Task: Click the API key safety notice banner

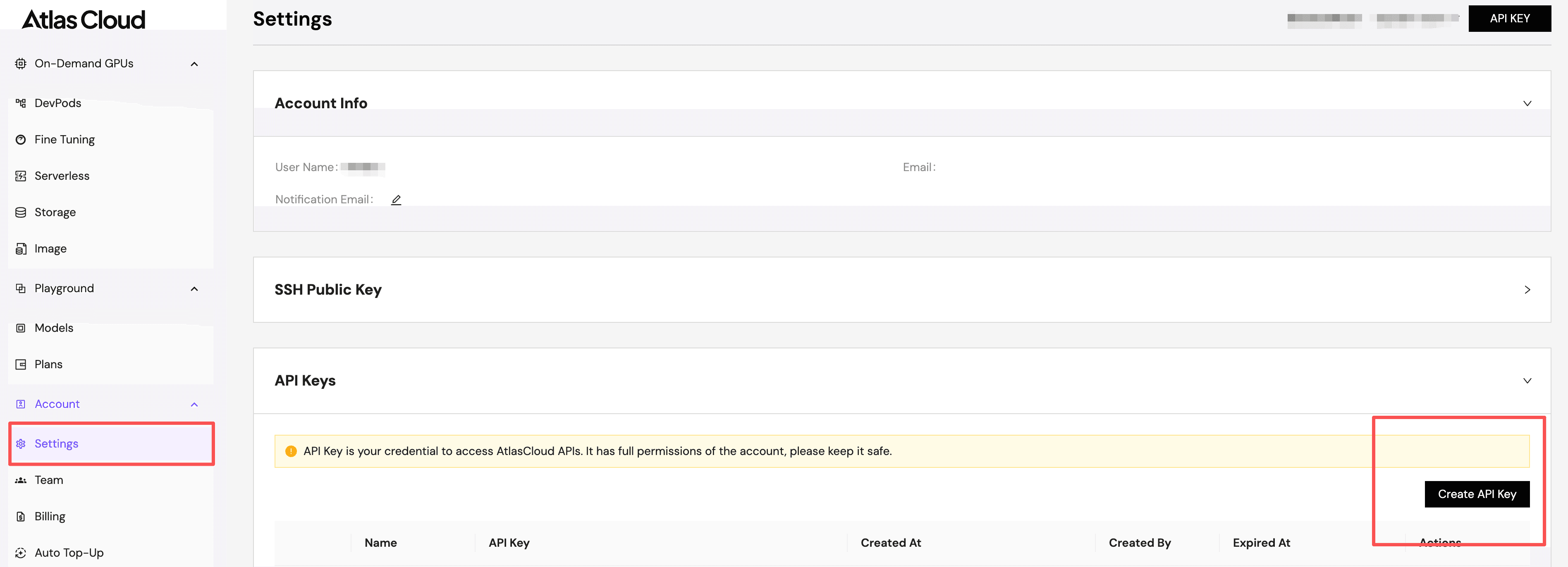Action: coord(901,451)
